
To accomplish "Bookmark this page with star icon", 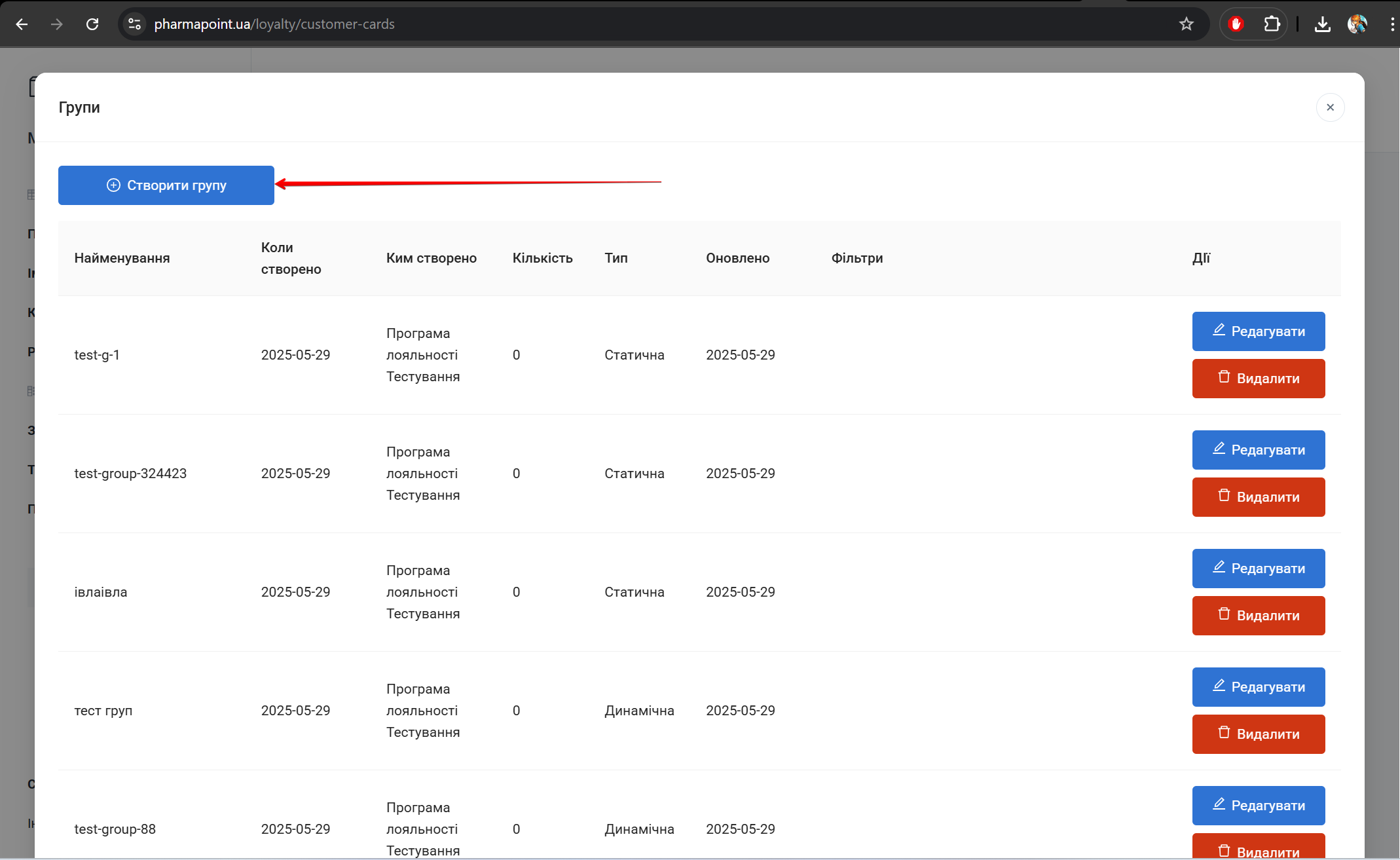I will (x=1186, y=24).
